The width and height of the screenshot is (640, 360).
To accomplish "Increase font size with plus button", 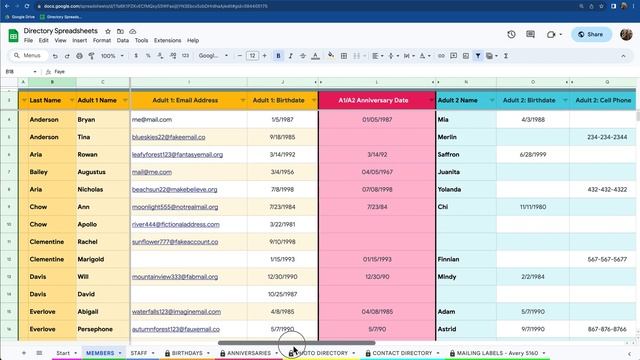I will pos(264,56).
